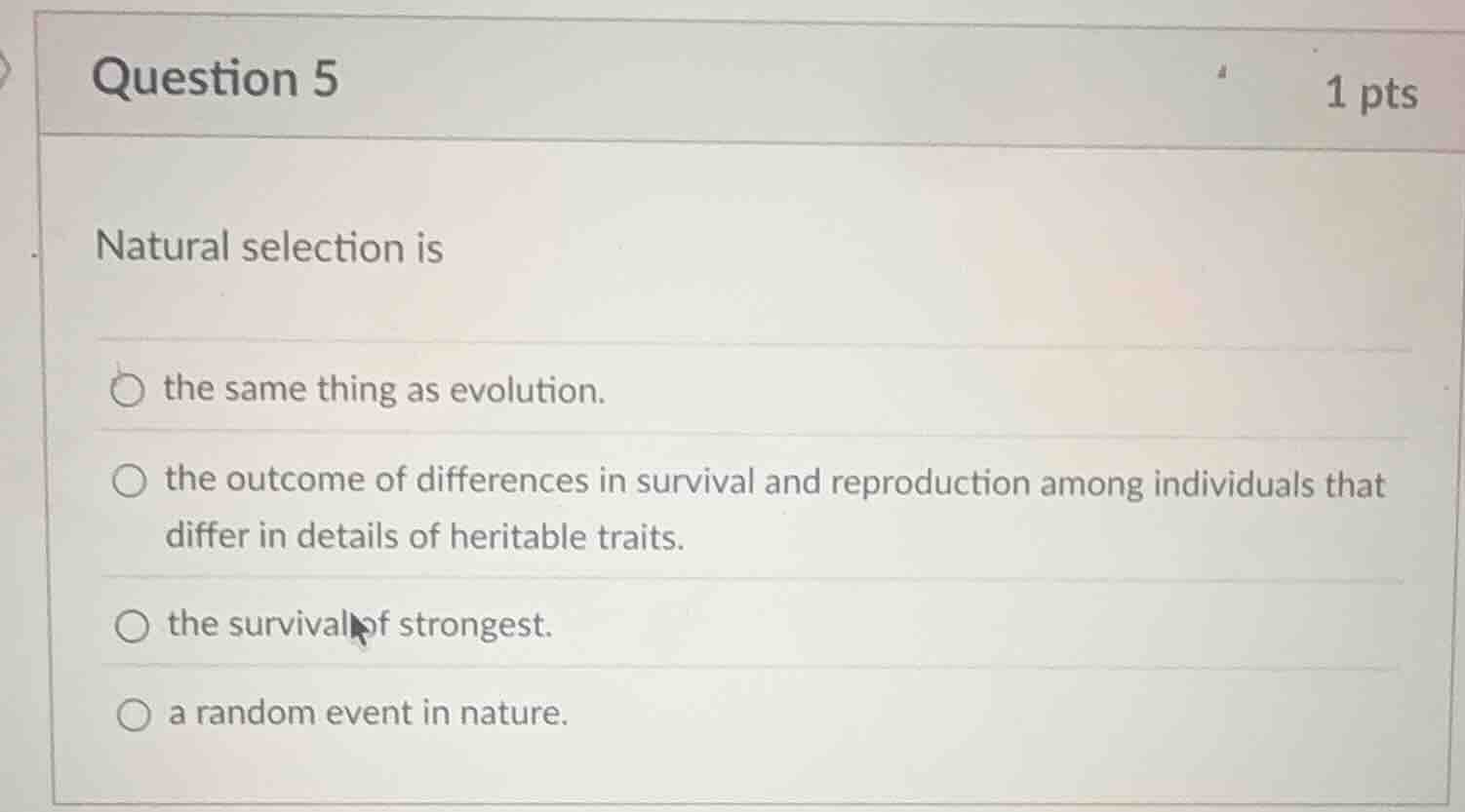This screenshot has height=812, width=1465.
Task: Click the answer text 'the survival of strongest'
Action: (359, 625)
